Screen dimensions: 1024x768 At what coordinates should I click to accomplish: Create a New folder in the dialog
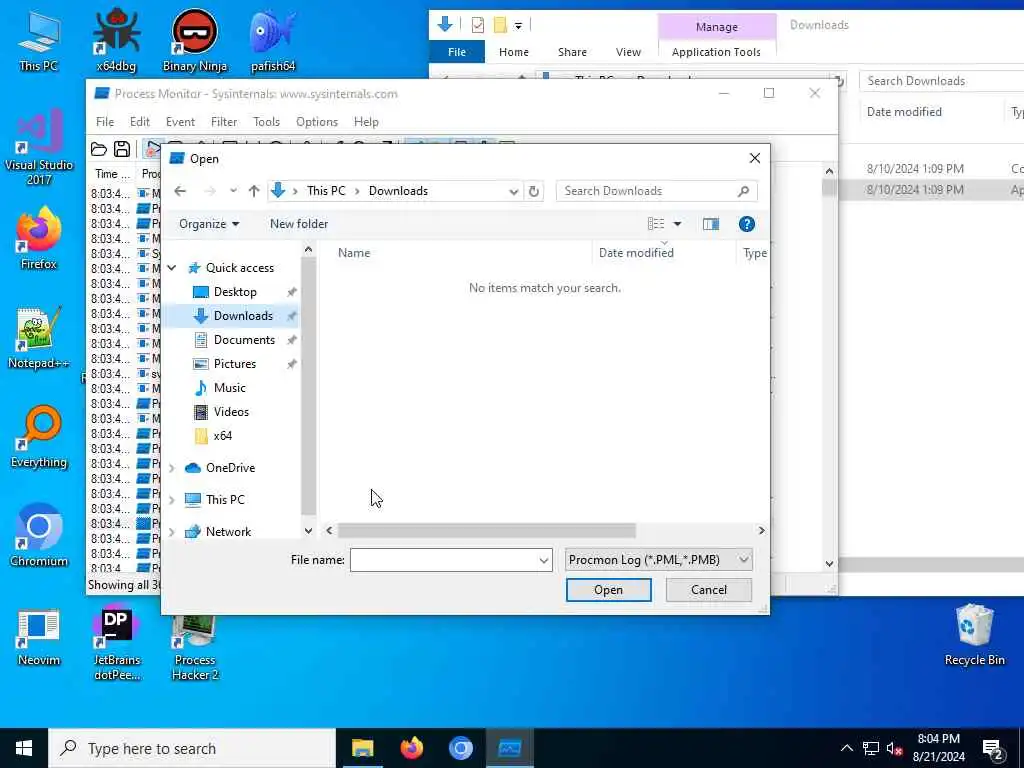tap(299, 224)
